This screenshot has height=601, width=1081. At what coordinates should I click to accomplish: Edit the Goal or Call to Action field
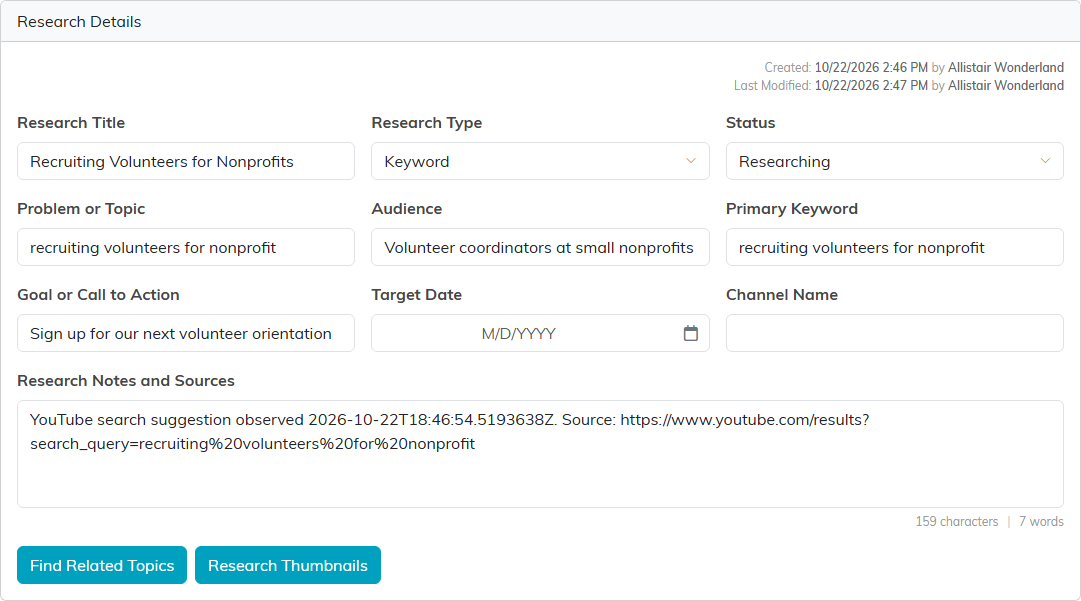pos(185,334)
